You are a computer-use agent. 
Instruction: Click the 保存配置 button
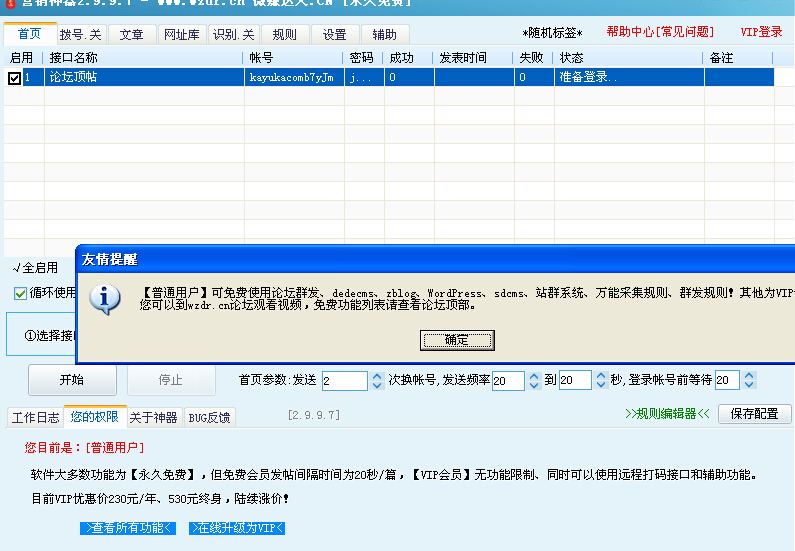[x=754, y=413]
